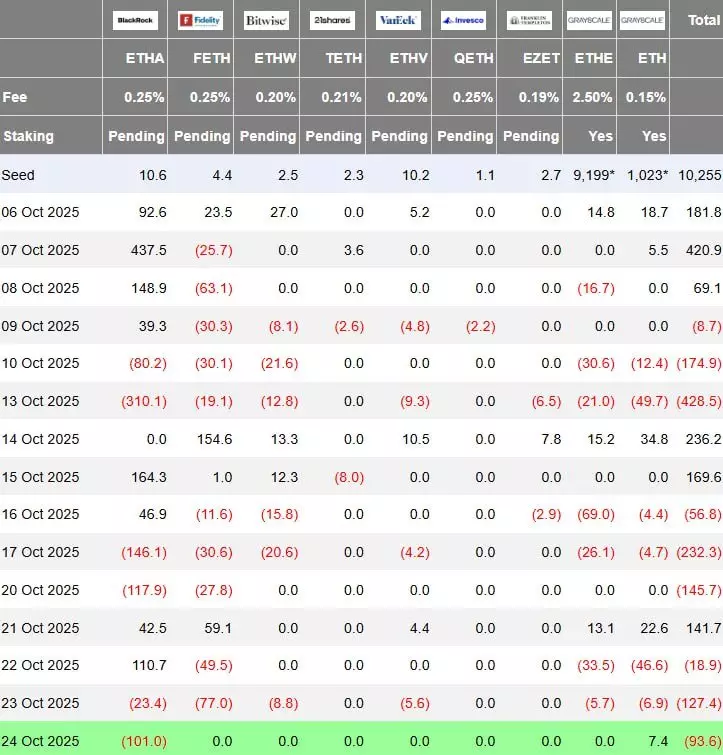Viewport: 723px width, 755px height.
Task: Click the ETHE fee cell showing 2.50%
Action: click(x=593, y=97)
